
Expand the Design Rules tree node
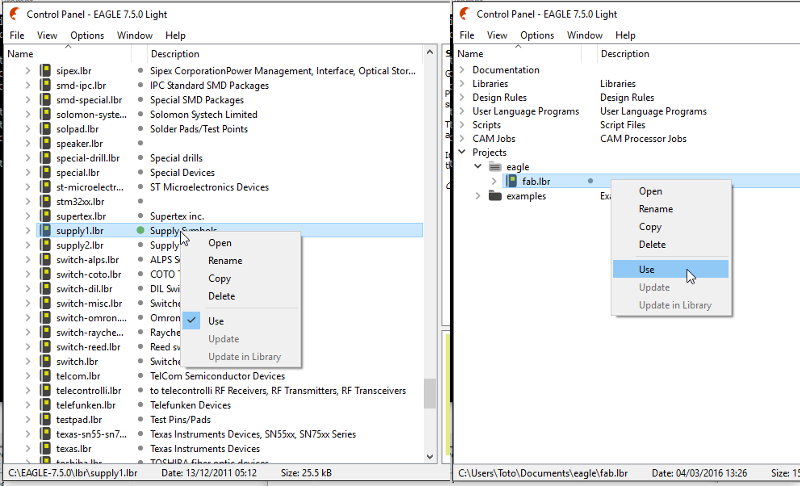[x=462, y=97]
